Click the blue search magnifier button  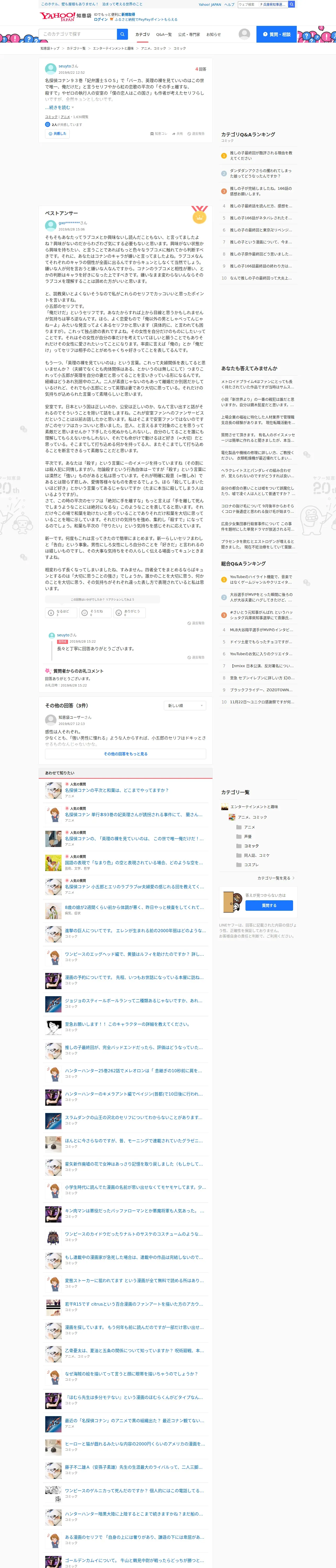122,34
